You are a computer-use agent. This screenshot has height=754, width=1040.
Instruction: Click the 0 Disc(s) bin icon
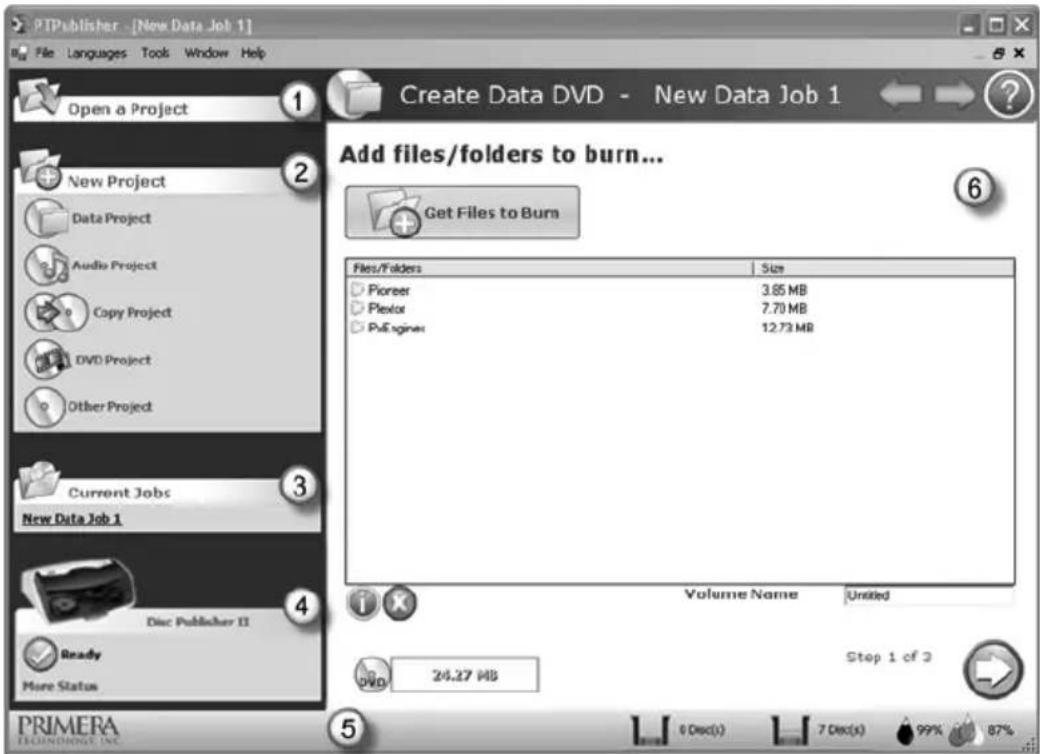click(x=649, y=730)
